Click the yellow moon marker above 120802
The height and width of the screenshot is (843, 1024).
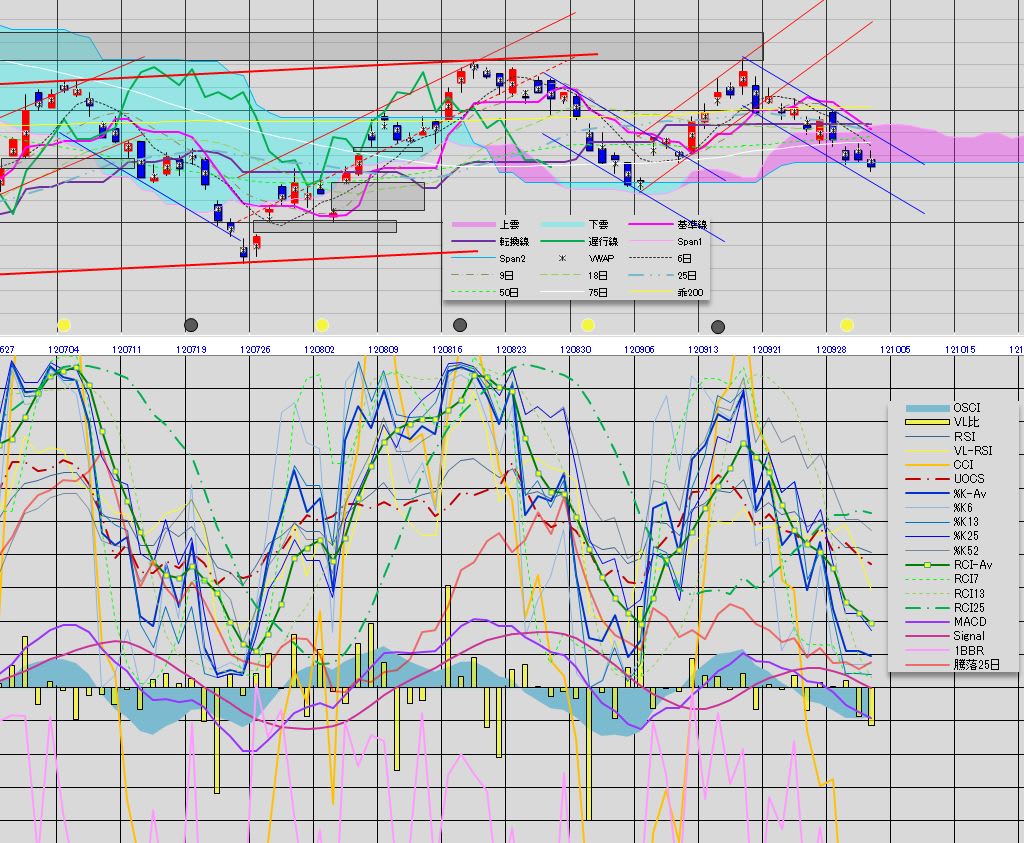click(321, 325)
